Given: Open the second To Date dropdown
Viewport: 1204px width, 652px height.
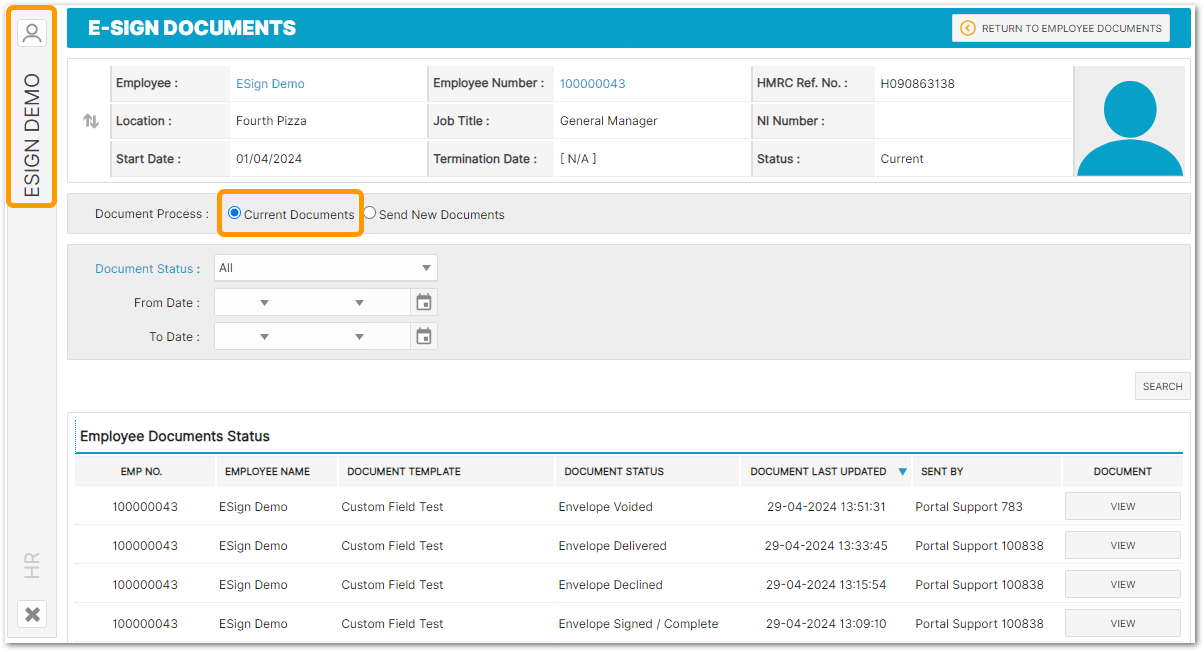Looking at the screenshot, I should (359, 337).
